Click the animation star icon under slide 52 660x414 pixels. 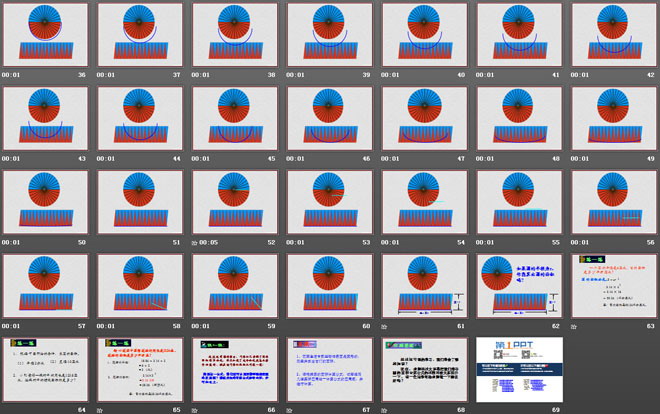(x=195, y=242)
